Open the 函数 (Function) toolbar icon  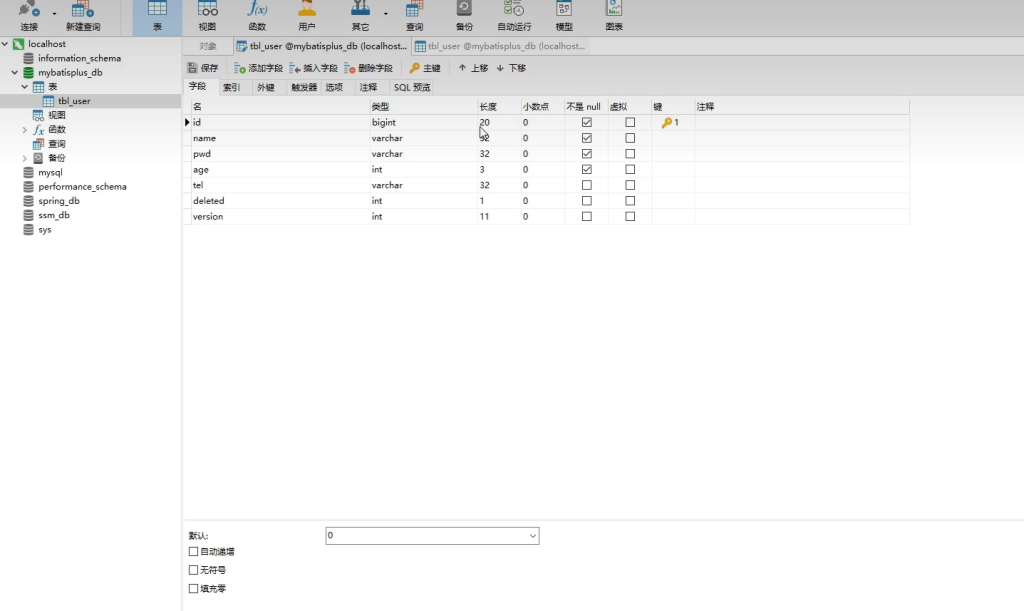click(x=257, y=14)
